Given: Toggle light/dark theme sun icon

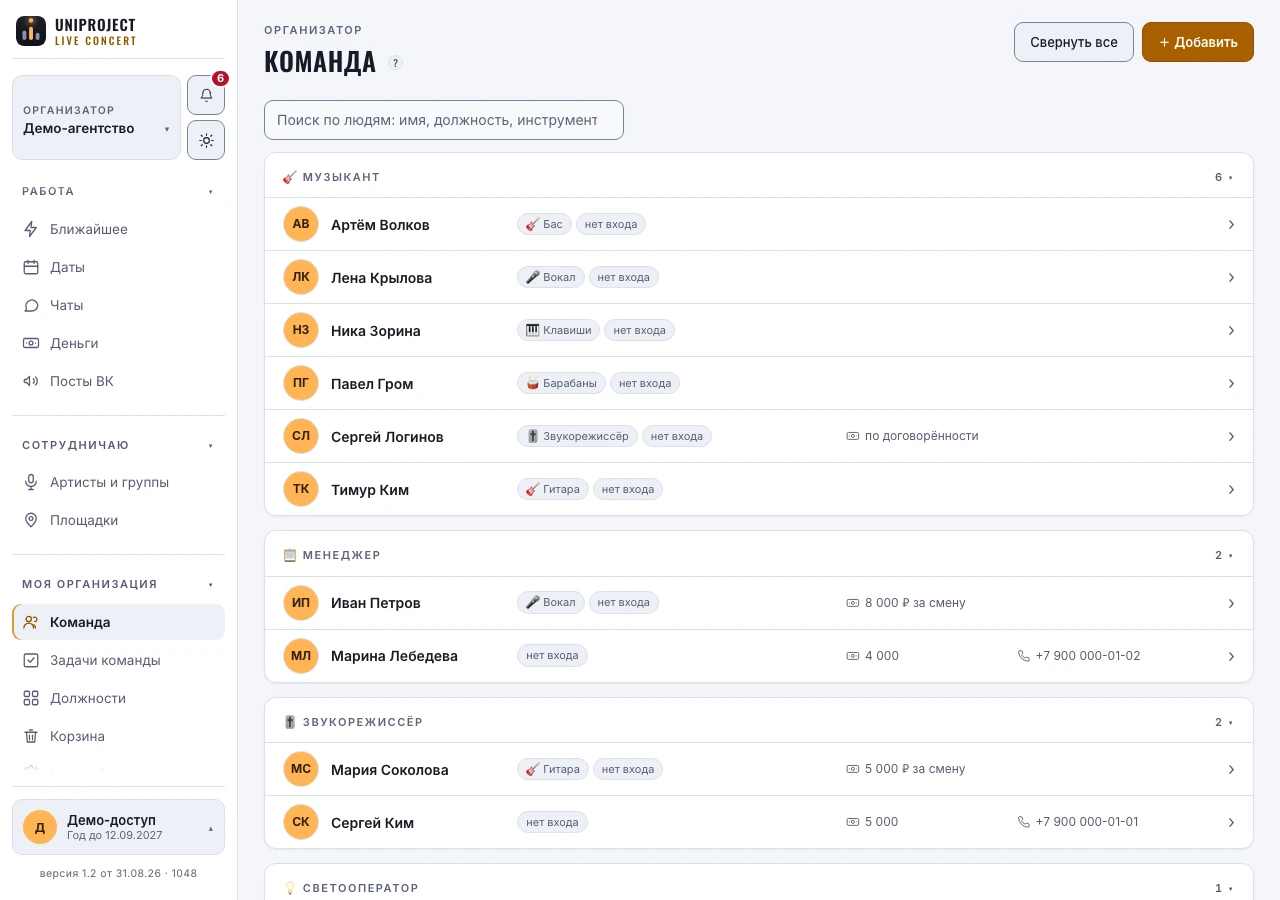Looking at the screenshot, I should pos(206,140).
